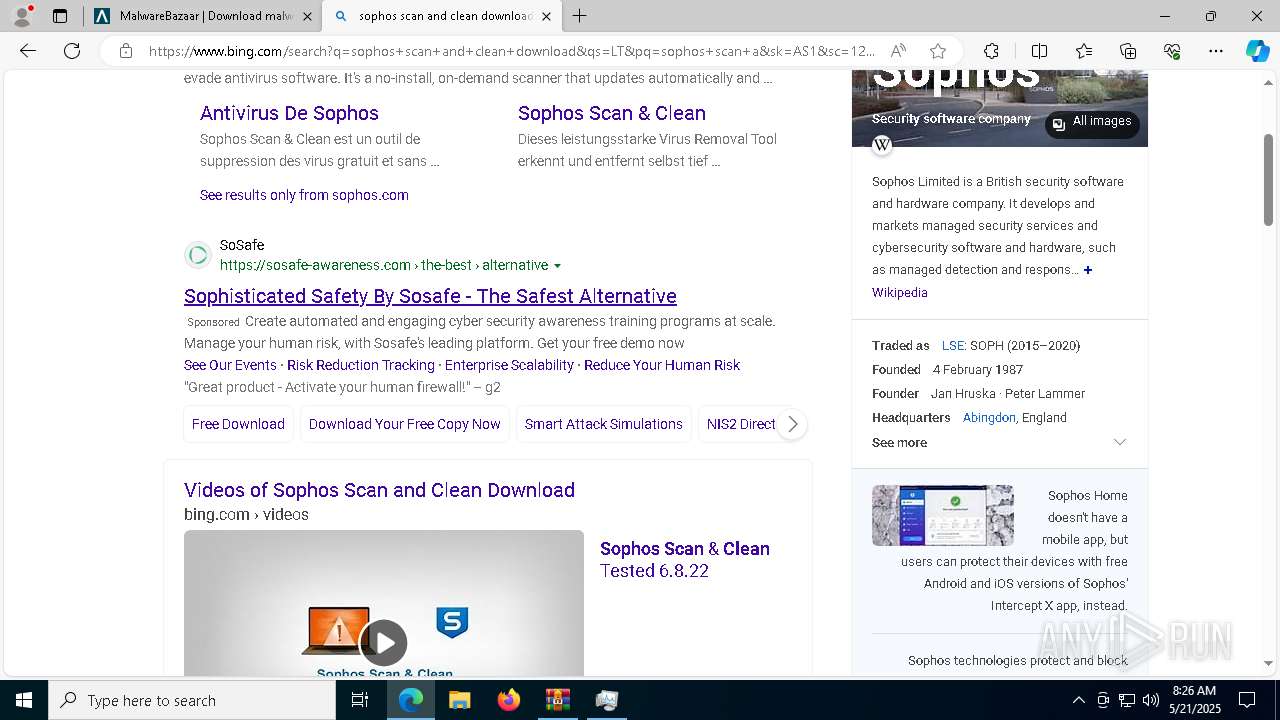View site information lock icon
This screenshot has width=1280, height=720.
click(x=126, y=51)
